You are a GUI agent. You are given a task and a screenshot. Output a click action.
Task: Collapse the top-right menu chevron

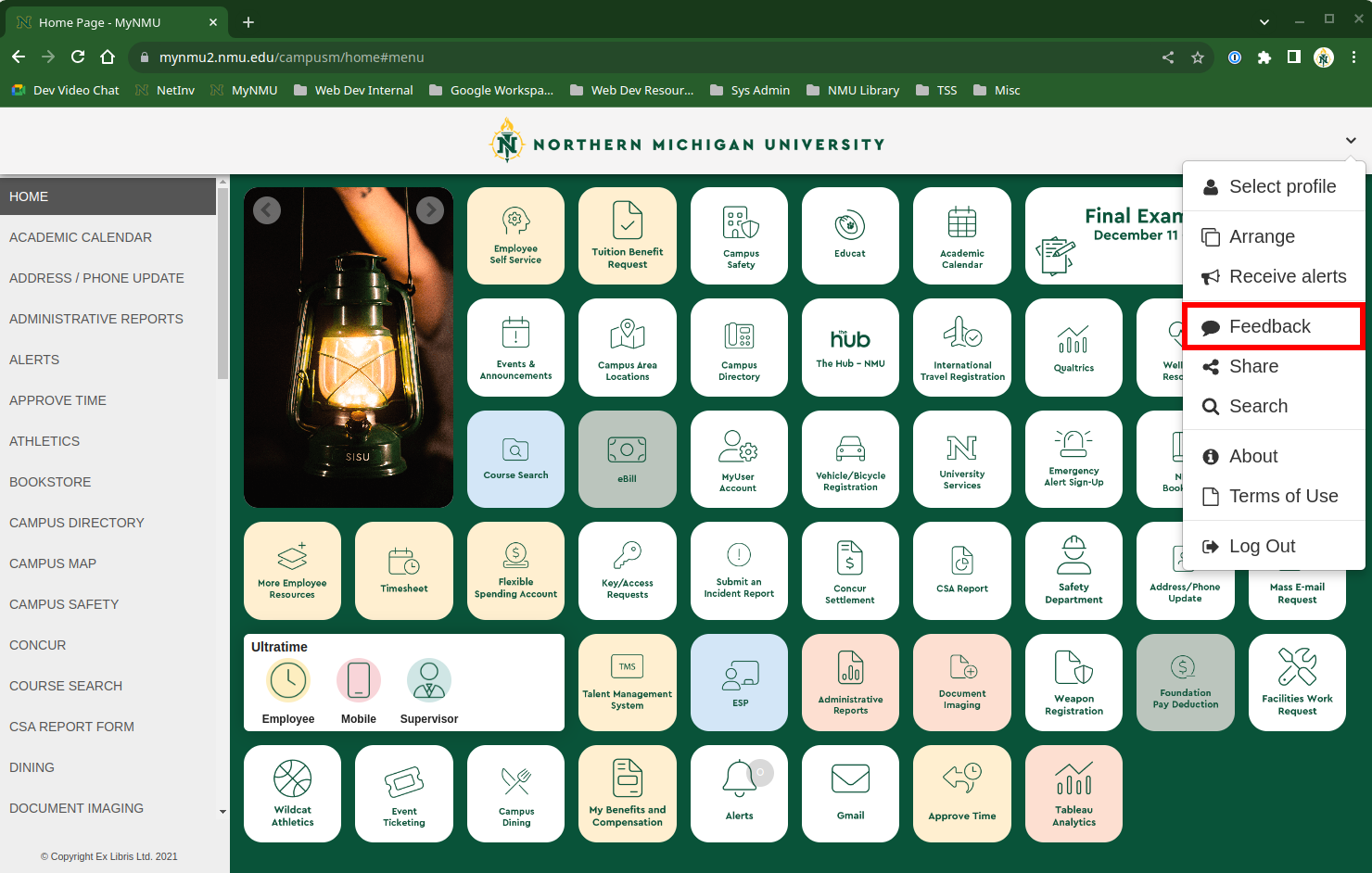point(1351,141)
